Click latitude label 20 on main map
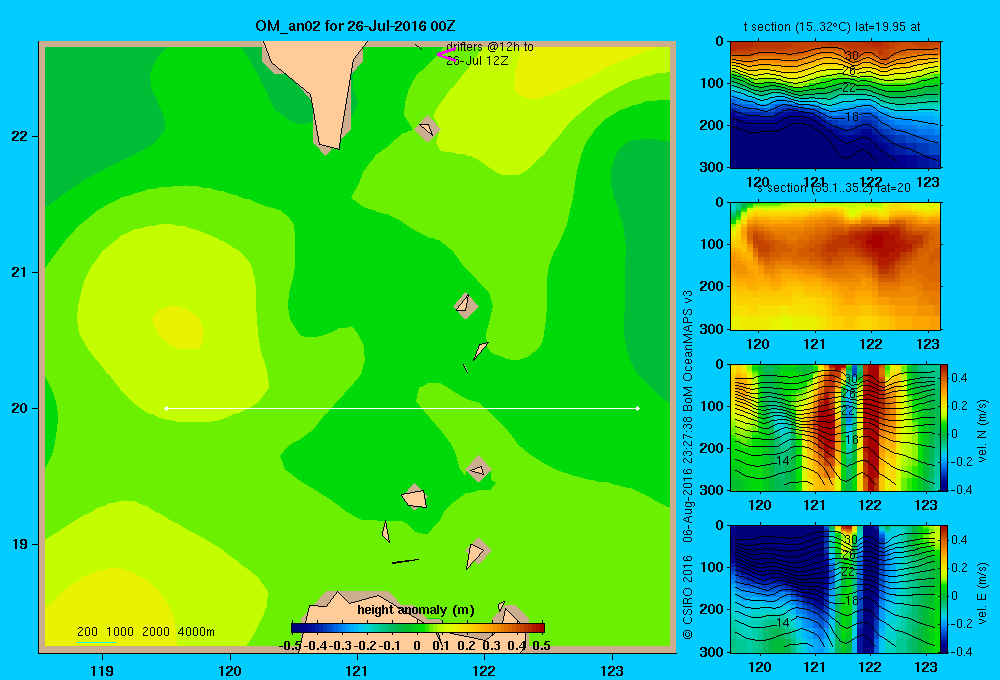This screenshot has width=1000, height=680. 20,408
